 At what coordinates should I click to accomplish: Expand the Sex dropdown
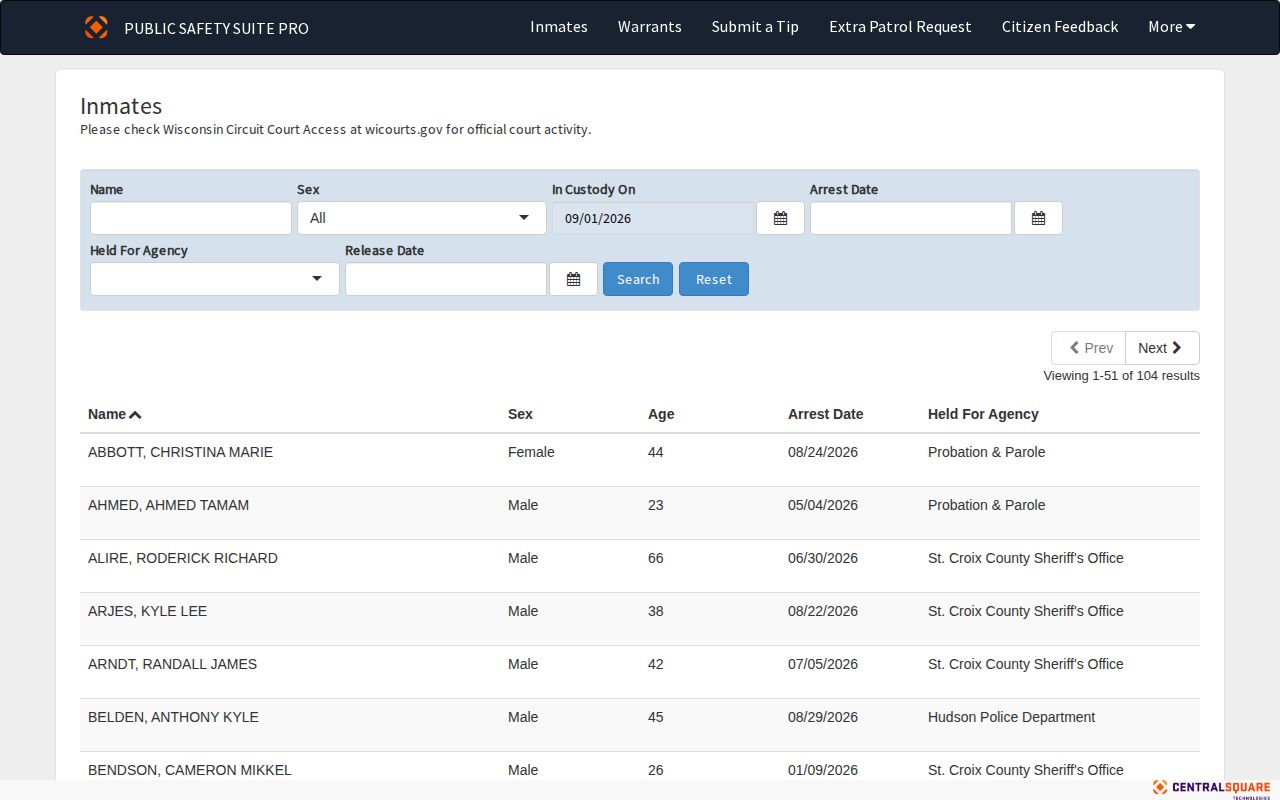[422, 218]
